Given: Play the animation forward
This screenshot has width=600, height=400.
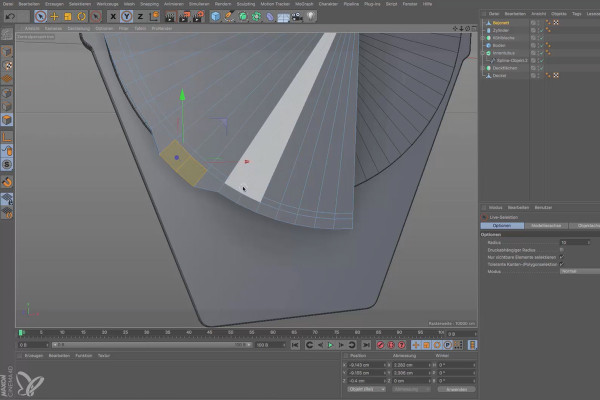Looking at the screenshot, I should [331, 345].
